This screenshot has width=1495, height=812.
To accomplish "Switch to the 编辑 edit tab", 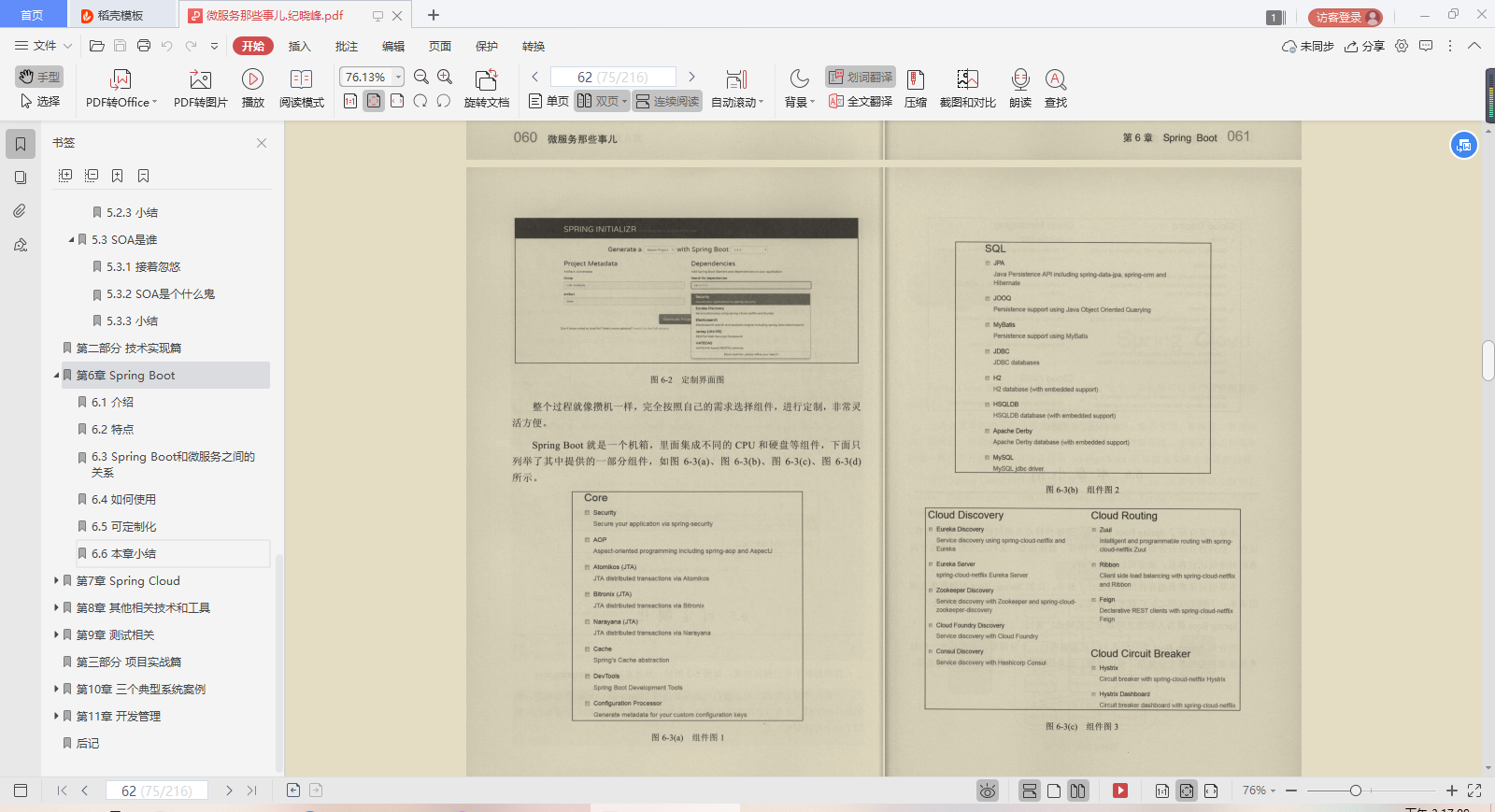I will (392, 46).
